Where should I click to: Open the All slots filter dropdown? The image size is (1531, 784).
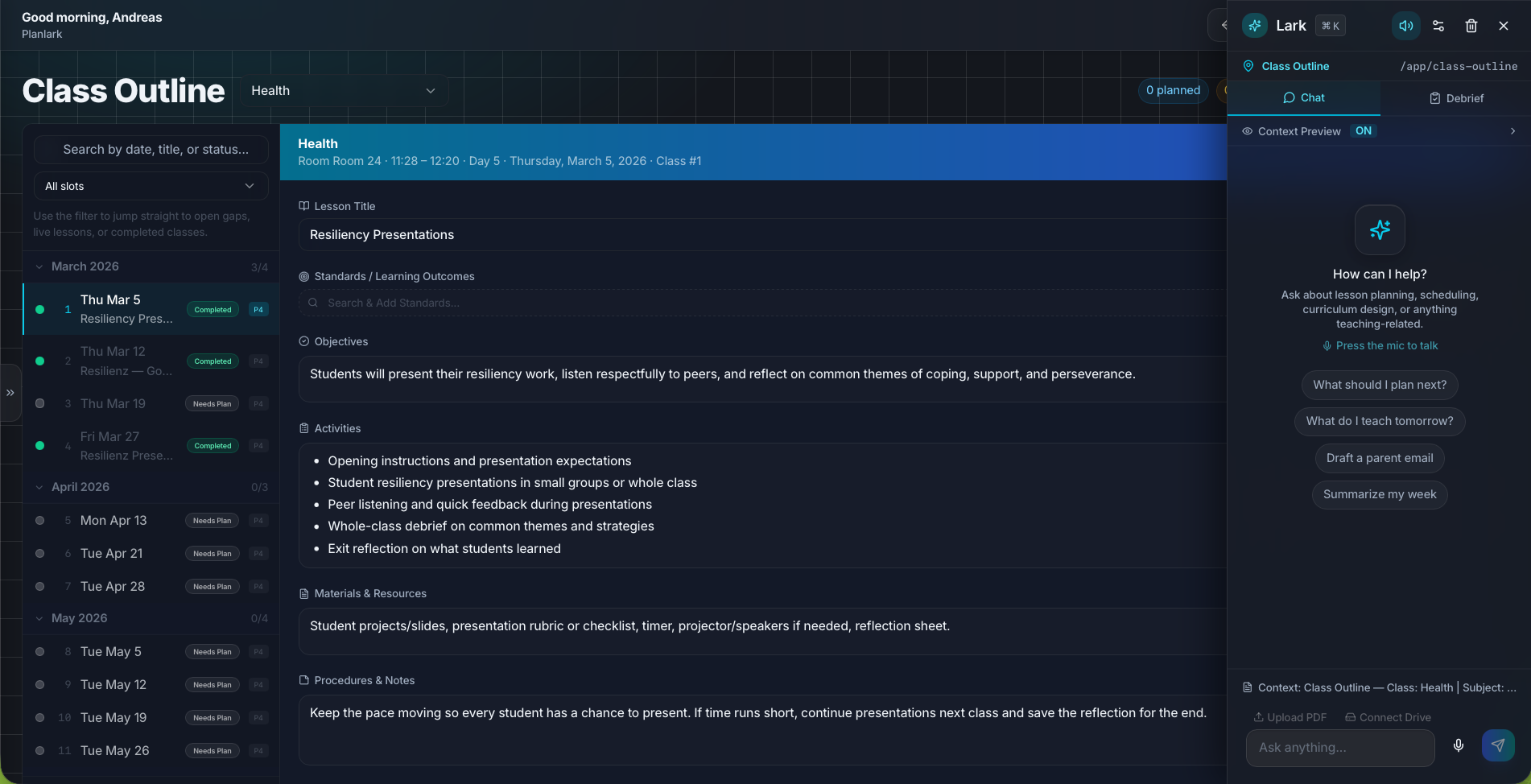pyautogui.click(x=151, y=186)
